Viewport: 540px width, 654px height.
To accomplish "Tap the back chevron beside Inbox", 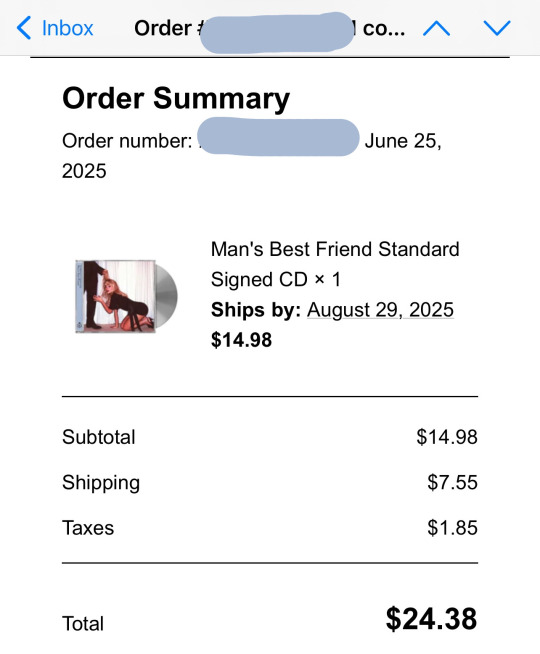I will pyautogui.click(x=24, y=28).
